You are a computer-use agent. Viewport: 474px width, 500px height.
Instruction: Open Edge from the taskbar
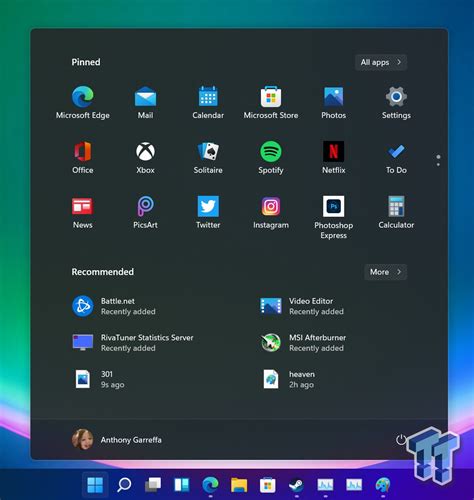pos(210,485)
